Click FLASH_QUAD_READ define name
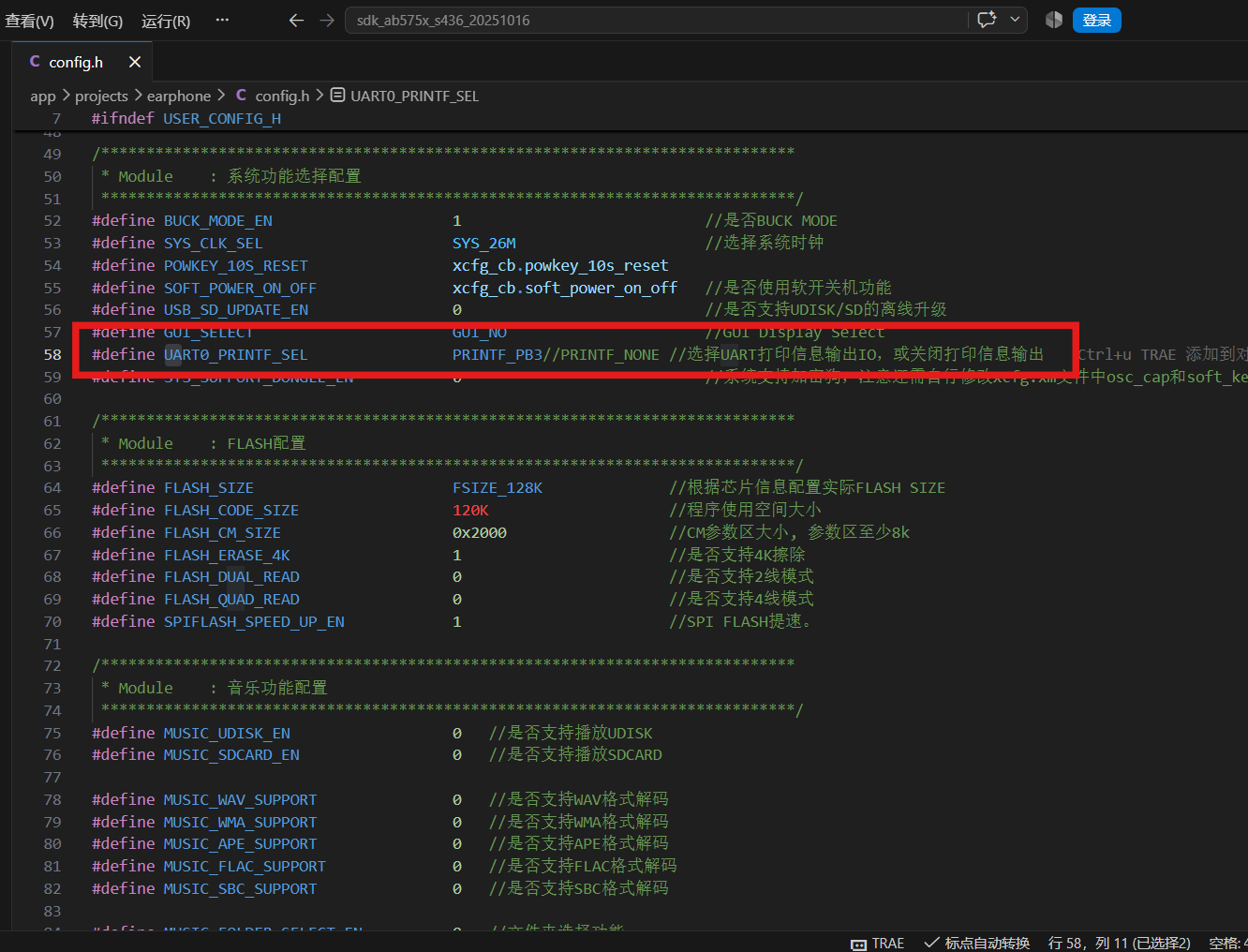 (231, 599)
